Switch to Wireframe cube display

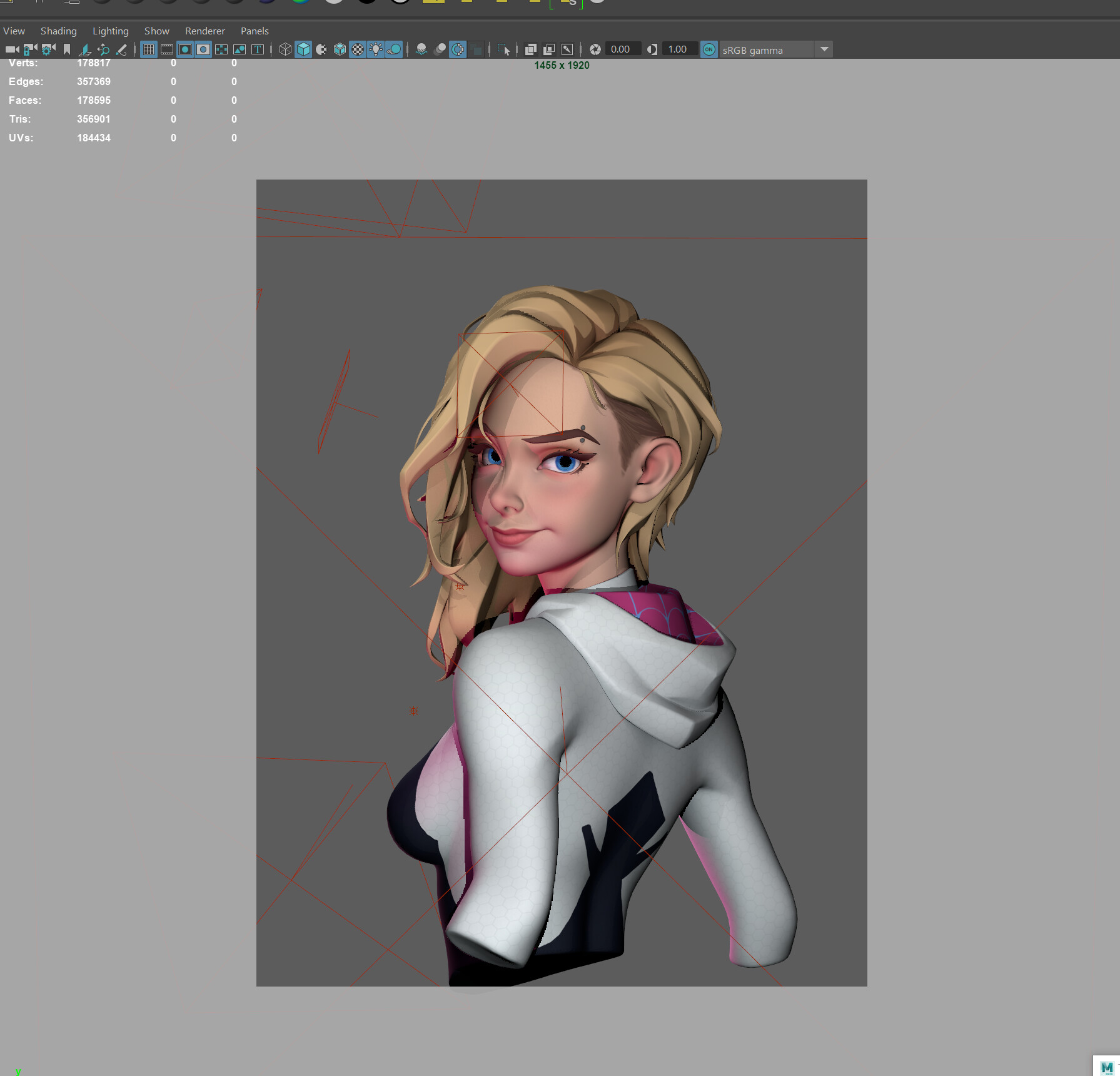(x=285, y=49)
